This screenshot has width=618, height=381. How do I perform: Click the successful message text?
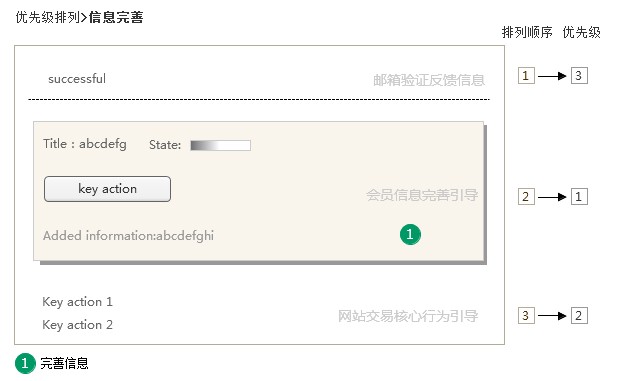click(77, 79)
